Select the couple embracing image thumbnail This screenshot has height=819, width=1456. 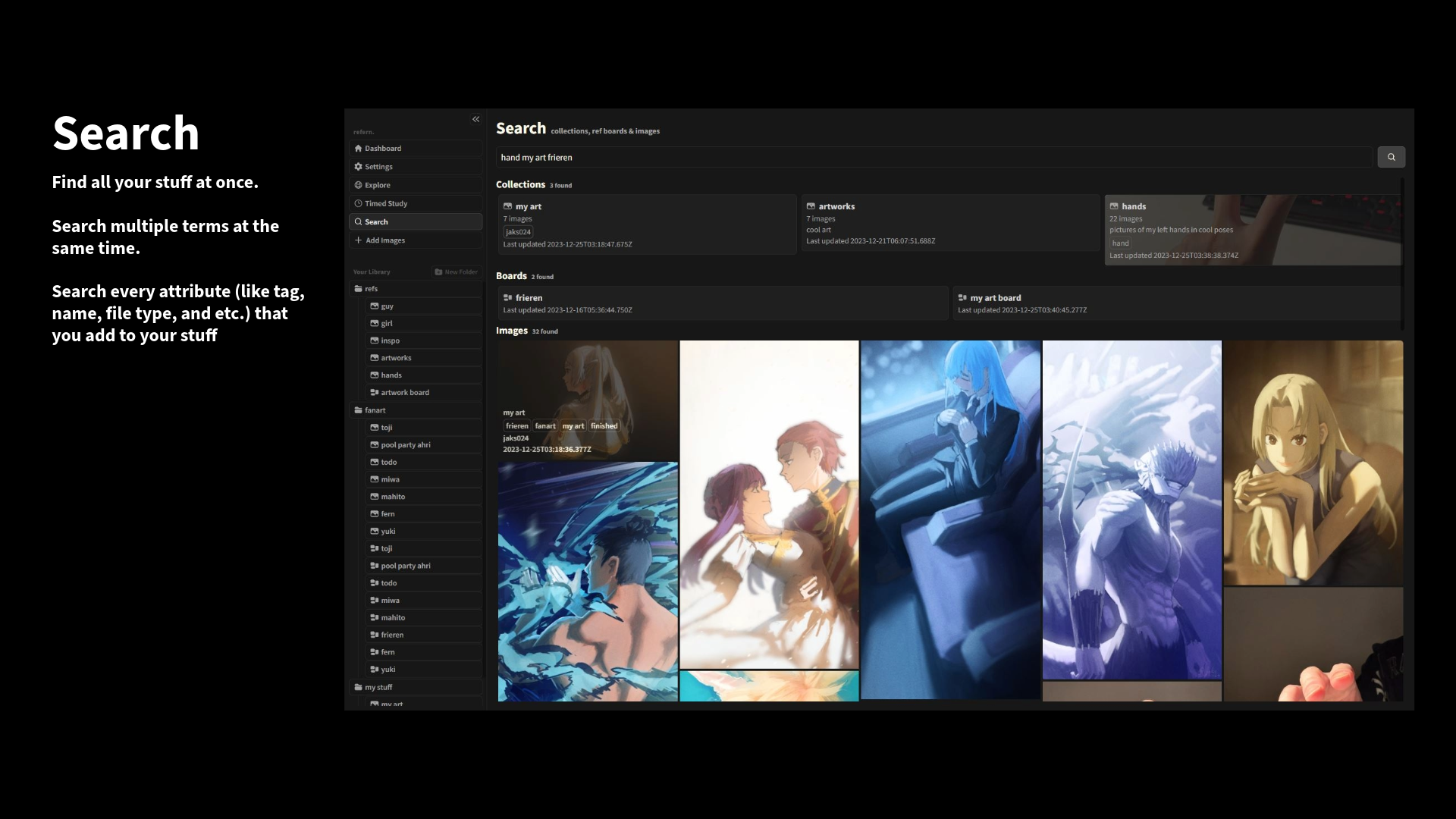(769, 504)
